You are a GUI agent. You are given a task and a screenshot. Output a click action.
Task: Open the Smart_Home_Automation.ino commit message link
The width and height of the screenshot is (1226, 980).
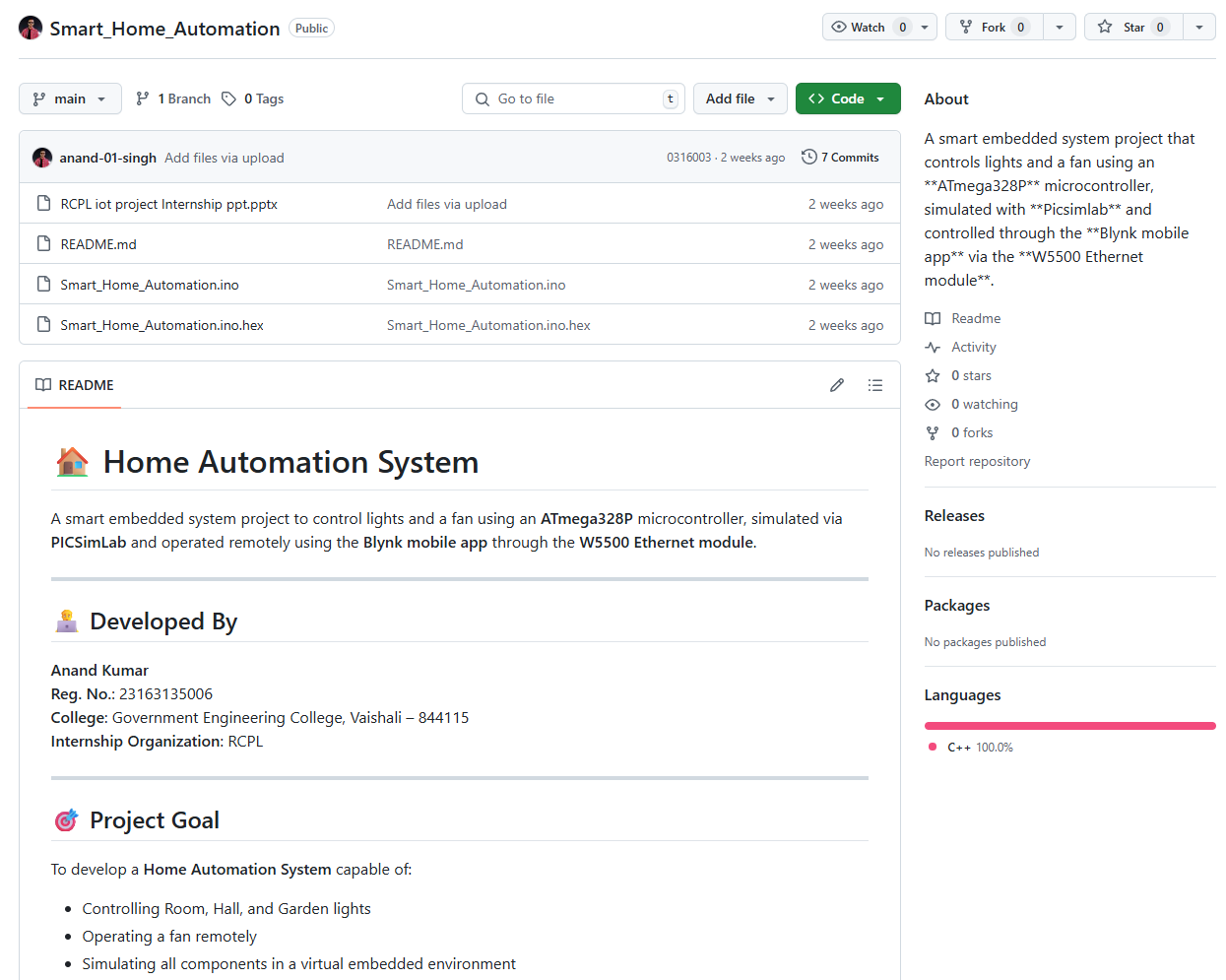[477, 285]
